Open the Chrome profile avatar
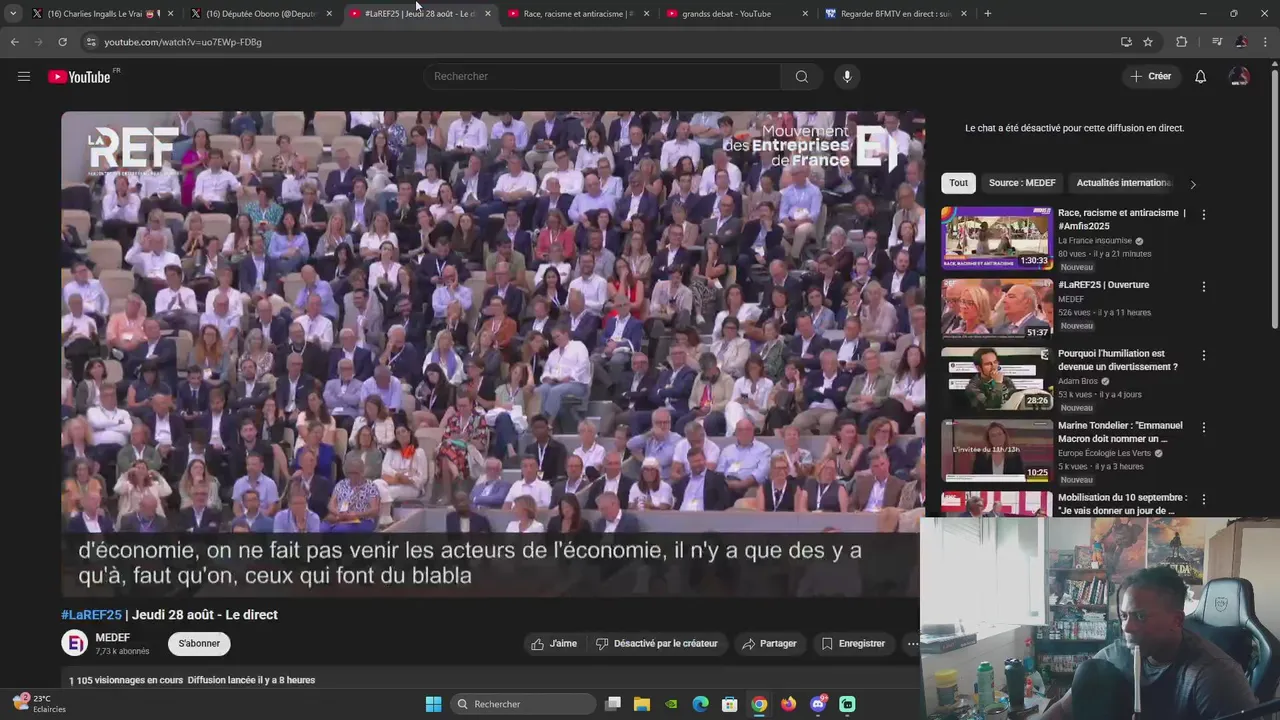1280x720 pixels. pyautogui.click(x=1241, y=42)
